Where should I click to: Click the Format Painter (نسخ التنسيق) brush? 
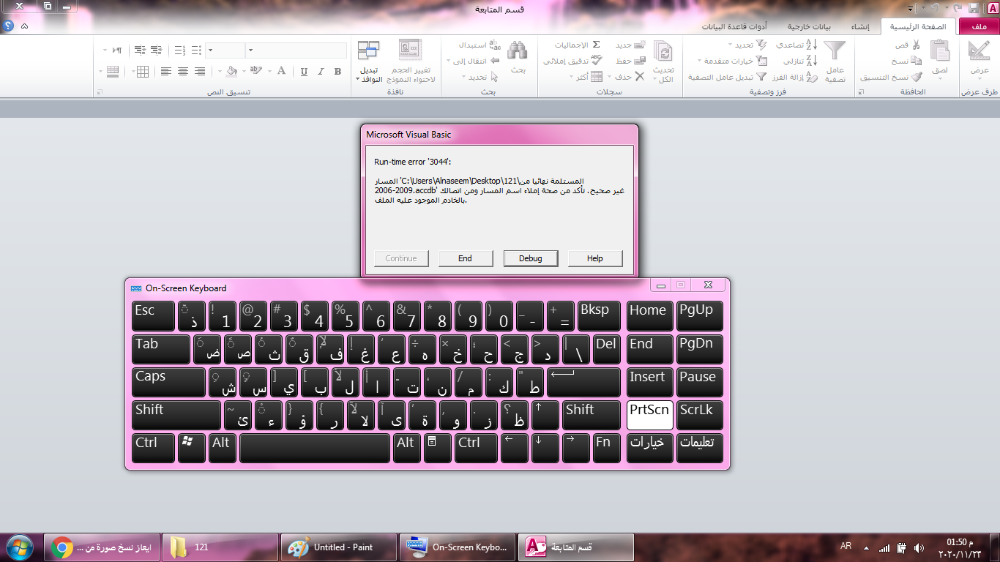point(916,77)
